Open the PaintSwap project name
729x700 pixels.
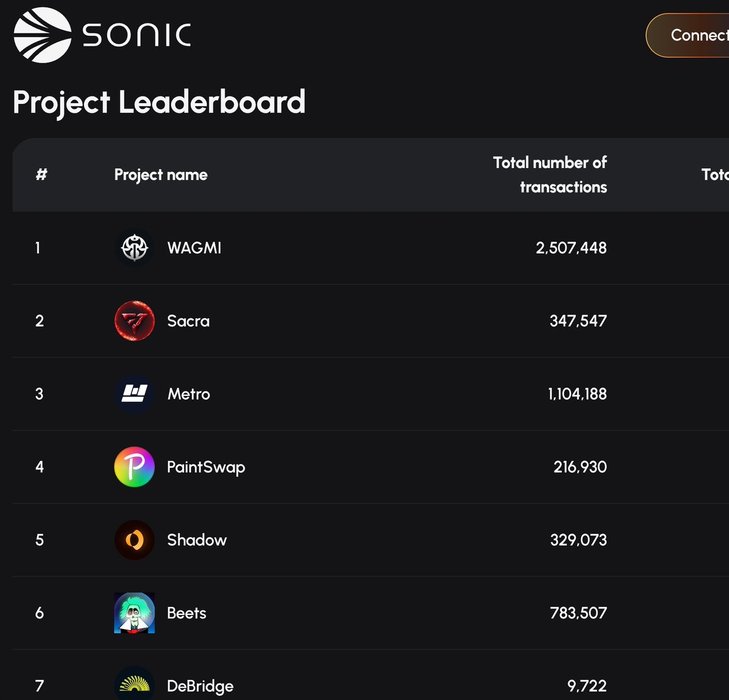point(206,467)
